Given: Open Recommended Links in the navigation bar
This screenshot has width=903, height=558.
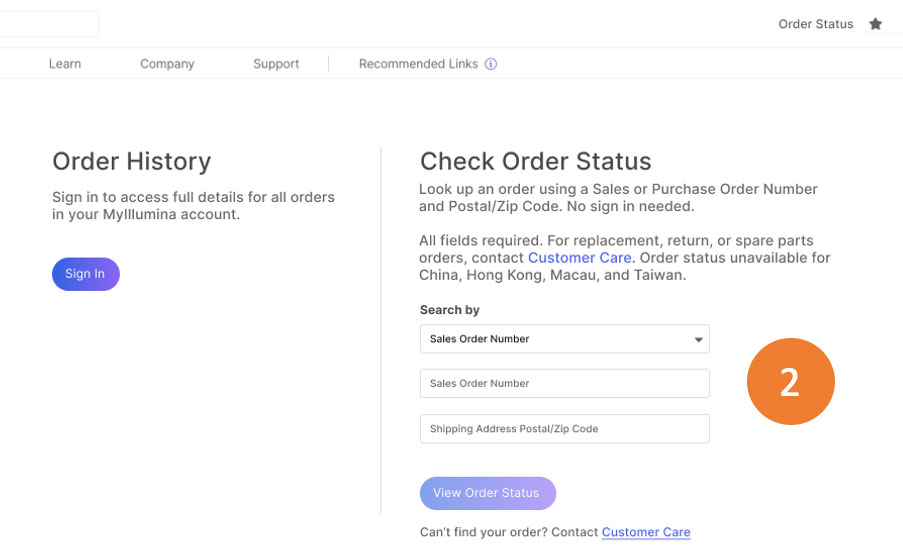Looking at the screenshot, I should click(418, 64).
